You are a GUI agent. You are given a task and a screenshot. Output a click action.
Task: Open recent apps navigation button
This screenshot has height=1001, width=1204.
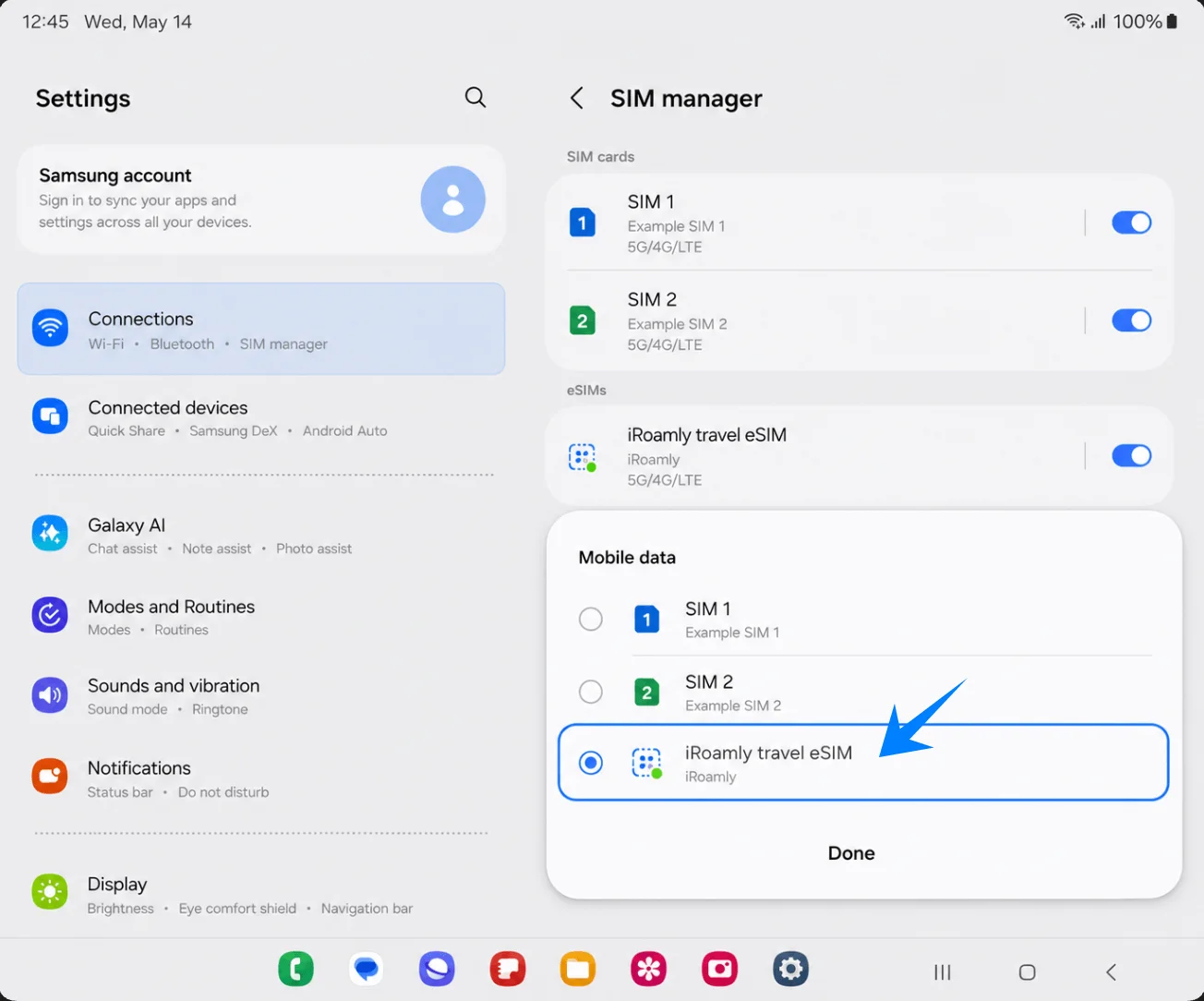coord(943,972)
